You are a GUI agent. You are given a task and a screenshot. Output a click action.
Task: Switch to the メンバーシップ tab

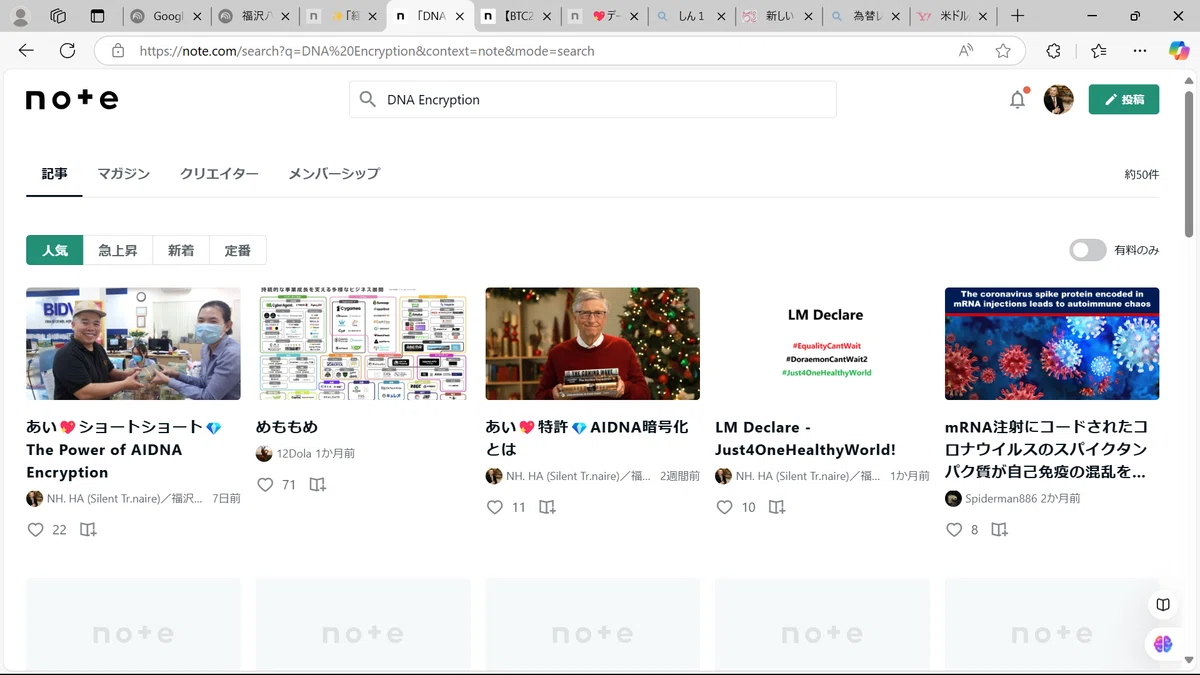334,174
